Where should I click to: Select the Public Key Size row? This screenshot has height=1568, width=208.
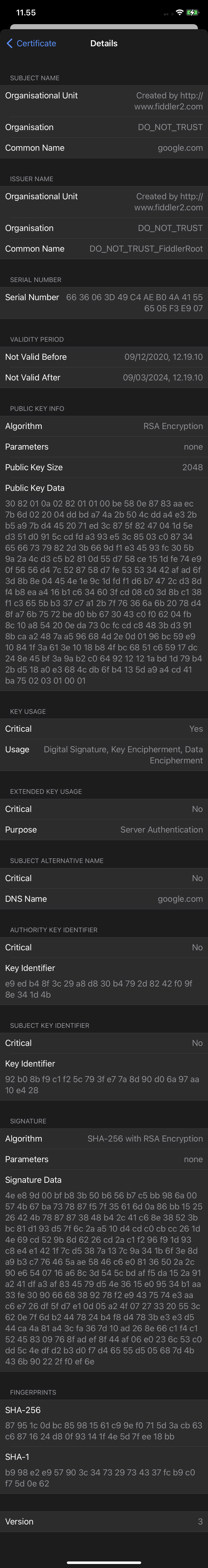pos(104,467)
